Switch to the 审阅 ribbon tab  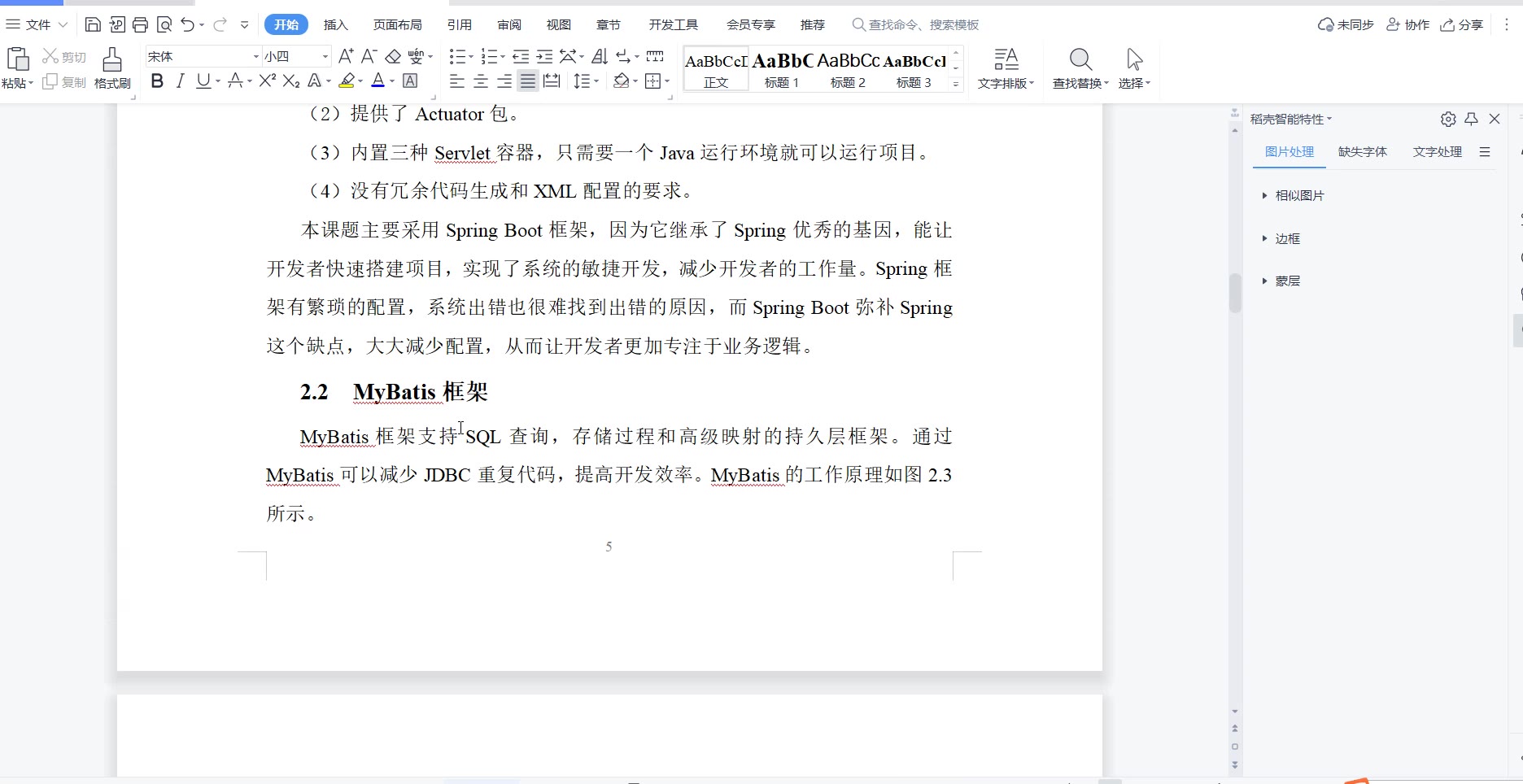coord(509,24)
